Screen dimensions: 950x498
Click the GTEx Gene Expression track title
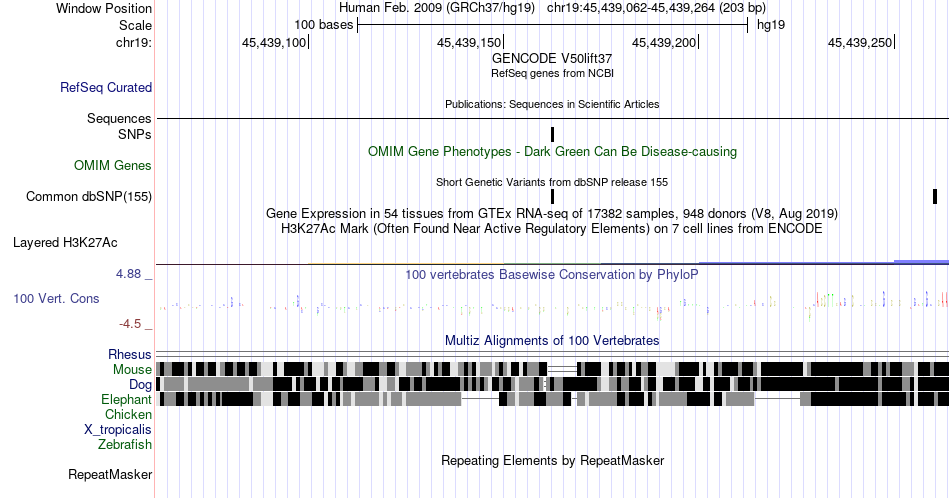(x=552, y=213)
